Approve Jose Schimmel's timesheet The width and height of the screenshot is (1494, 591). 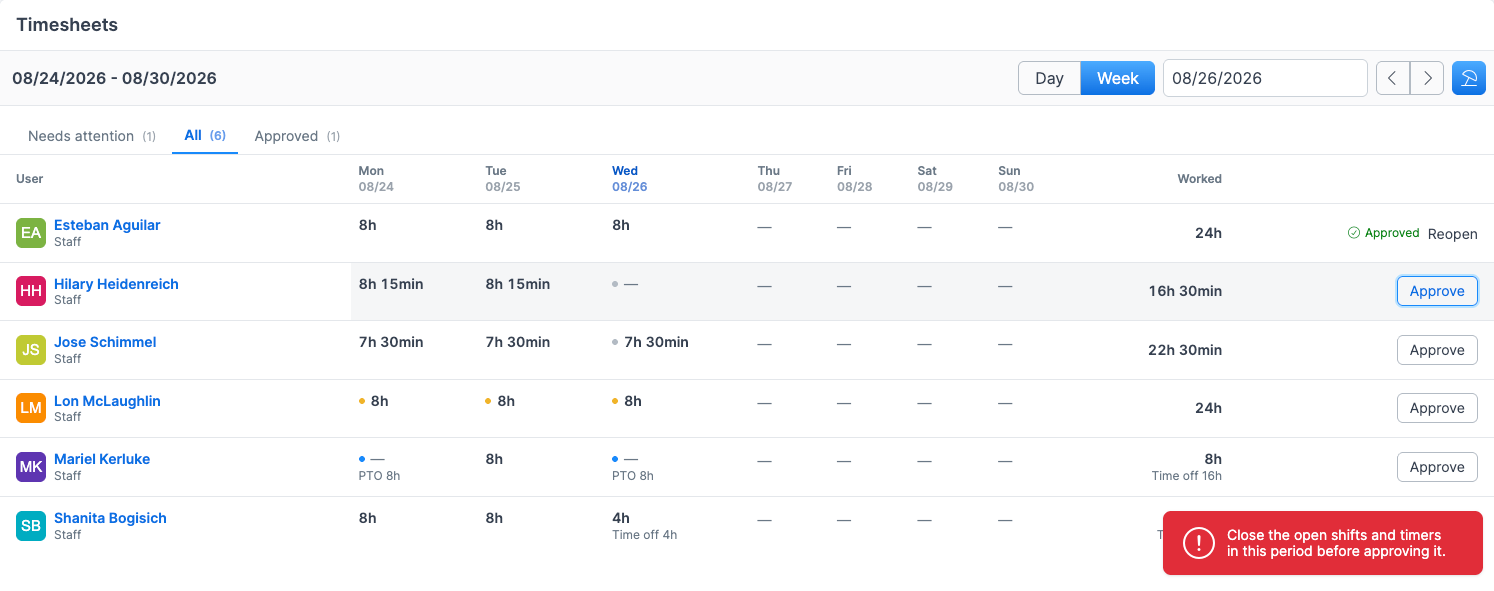pyautogui.click(x=1437, y=350)
